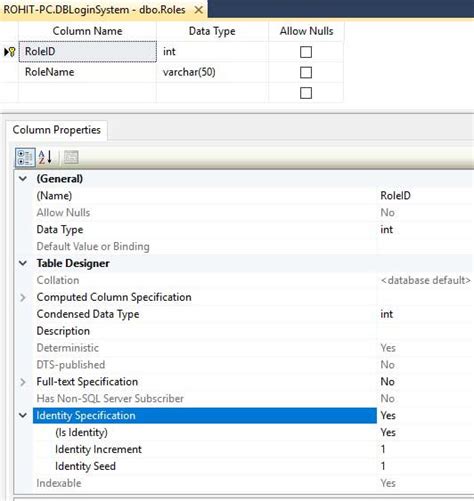Select the RoleID column name cell
The width and height of the screenshot is (474, 501).
(88, 52)
